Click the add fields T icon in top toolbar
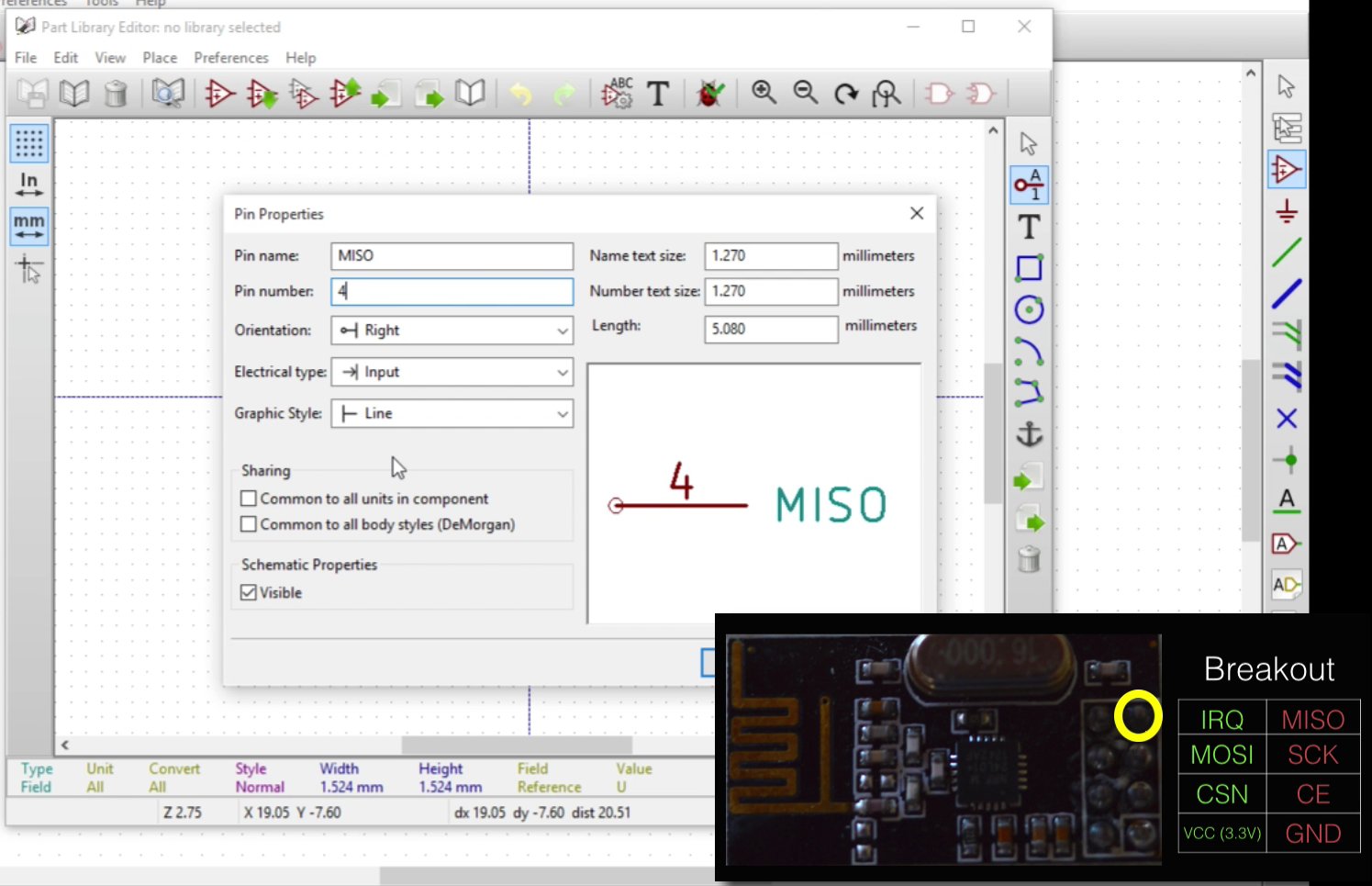 (658, 93)
